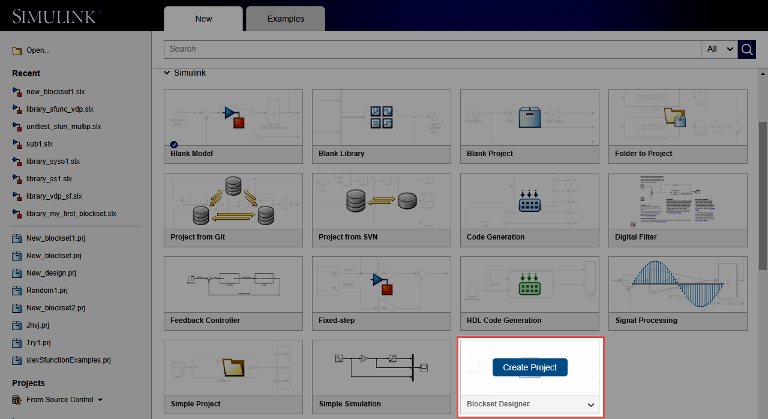Open recent project Try1.prj
The width and height of the screenshot is (768, 419).
click(38, 343)
